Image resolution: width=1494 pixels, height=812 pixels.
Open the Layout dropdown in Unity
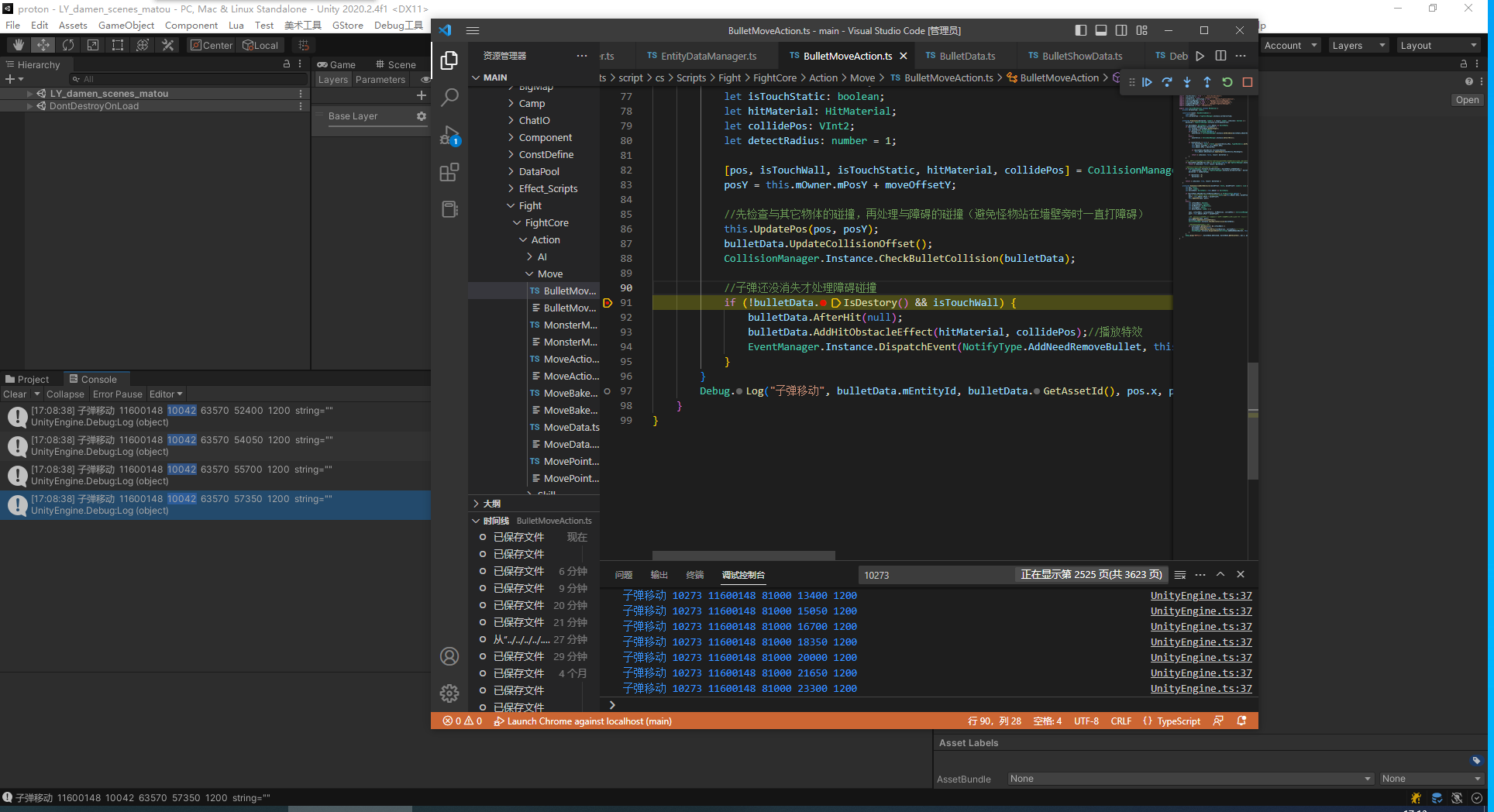coord(1438,46)
